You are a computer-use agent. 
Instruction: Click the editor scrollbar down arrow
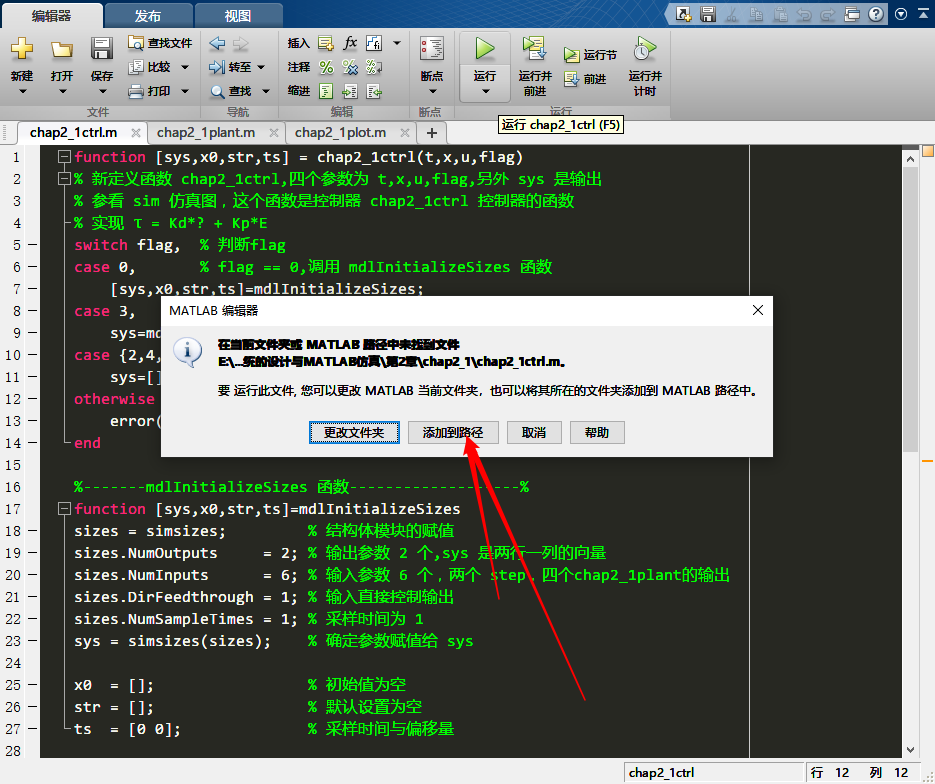click(x=910, y=749)
